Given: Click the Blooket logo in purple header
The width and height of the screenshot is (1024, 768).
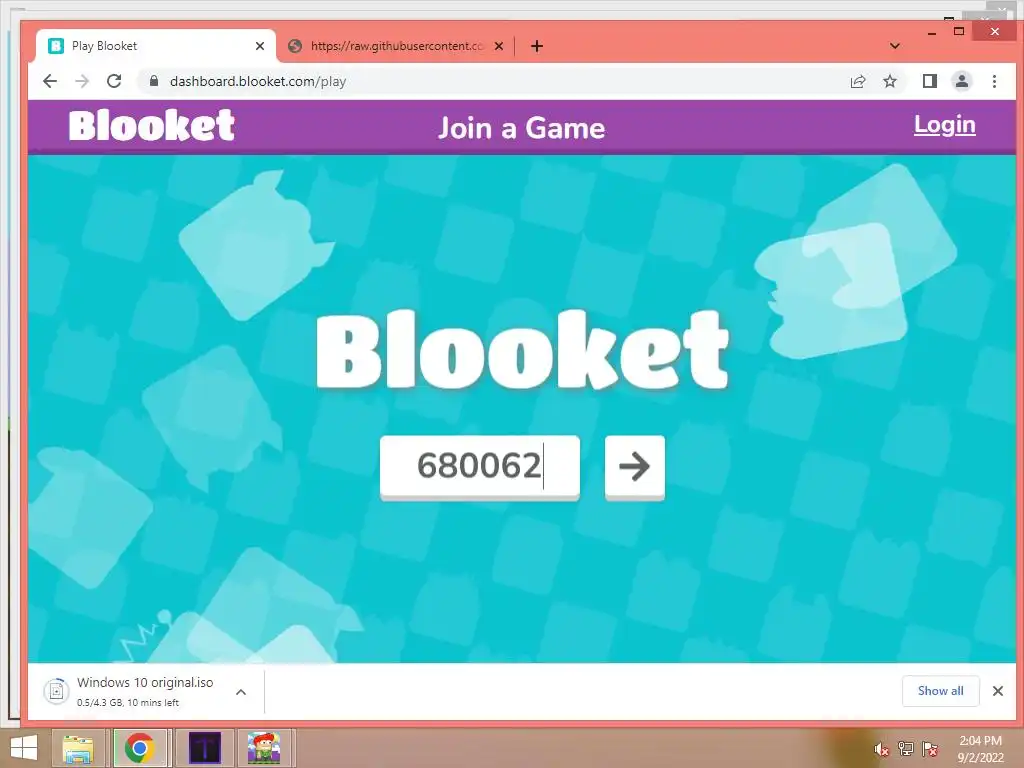Looking at the screenshot, I should pyautogui.click(x=152, y=125).
